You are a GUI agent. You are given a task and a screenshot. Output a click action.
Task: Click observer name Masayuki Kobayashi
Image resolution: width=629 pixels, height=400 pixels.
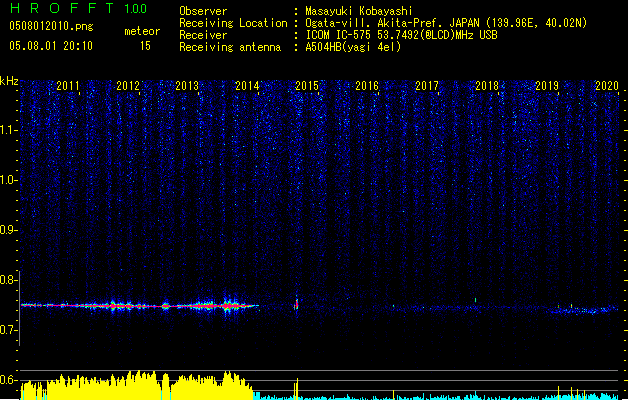pyautogui.click(x=359, y=11)
